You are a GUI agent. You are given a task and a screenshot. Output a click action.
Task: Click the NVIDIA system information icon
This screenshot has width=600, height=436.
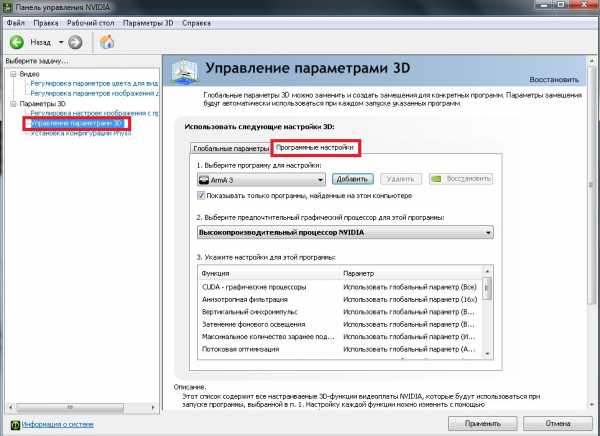15,425
